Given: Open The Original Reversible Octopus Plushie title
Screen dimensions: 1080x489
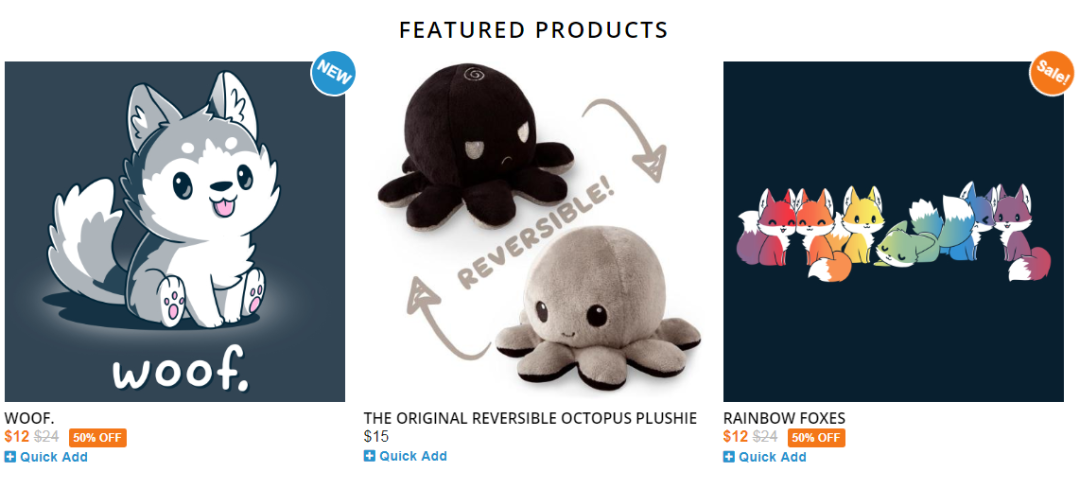Looking at the screenshot, I should (530, 418).
